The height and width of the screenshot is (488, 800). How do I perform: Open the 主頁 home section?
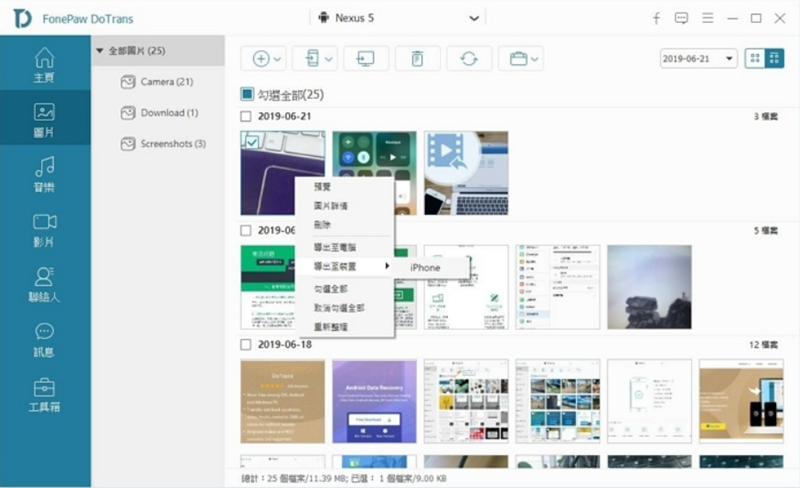[44, 64]
